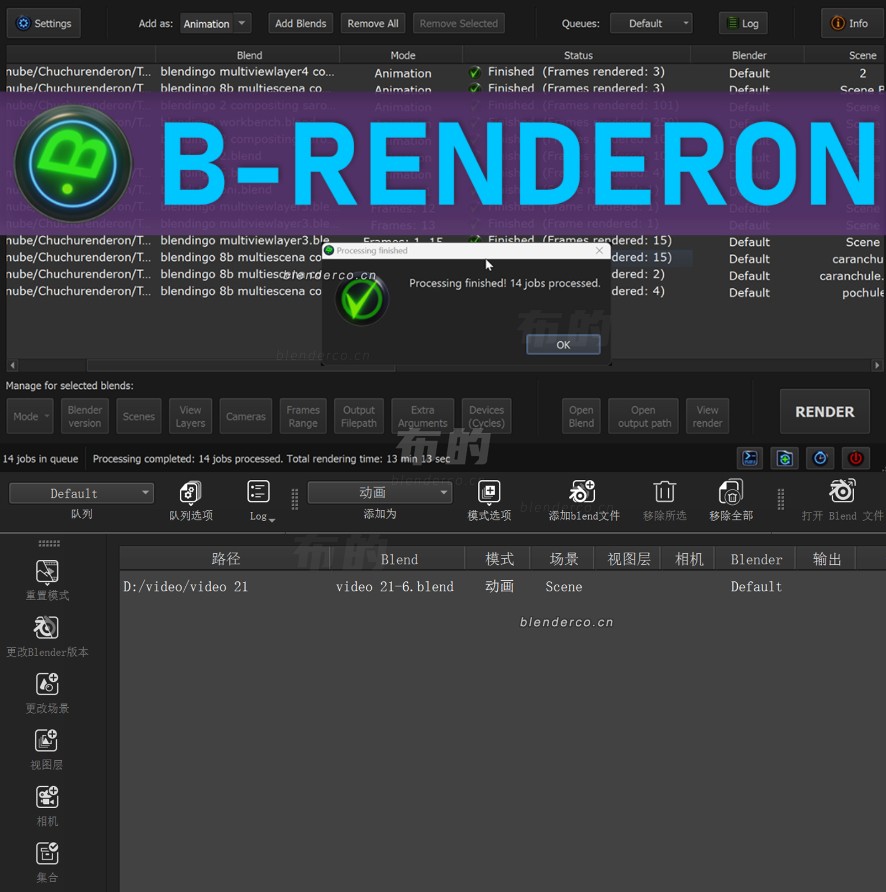This screenshot has height=892, width=886.
Task: Click the 更改Blender版本 sidebar icon
Action: coord(46,628)
